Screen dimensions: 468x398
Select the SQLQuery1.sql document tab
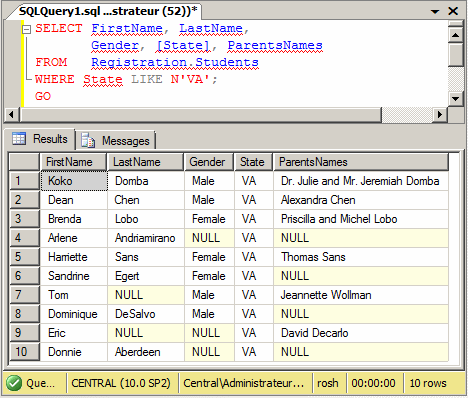[x=108, y=11]
